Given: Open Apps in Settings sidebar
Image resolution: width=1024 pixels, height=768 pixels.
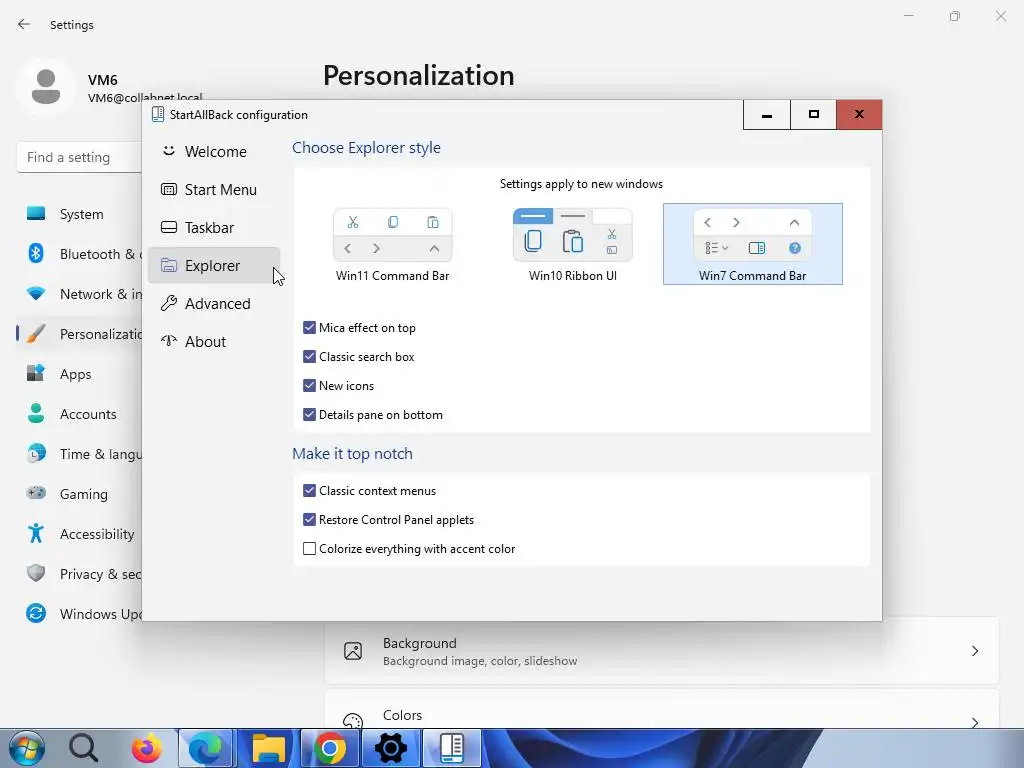Looking at the screenshot, I should tap(80, 374).
